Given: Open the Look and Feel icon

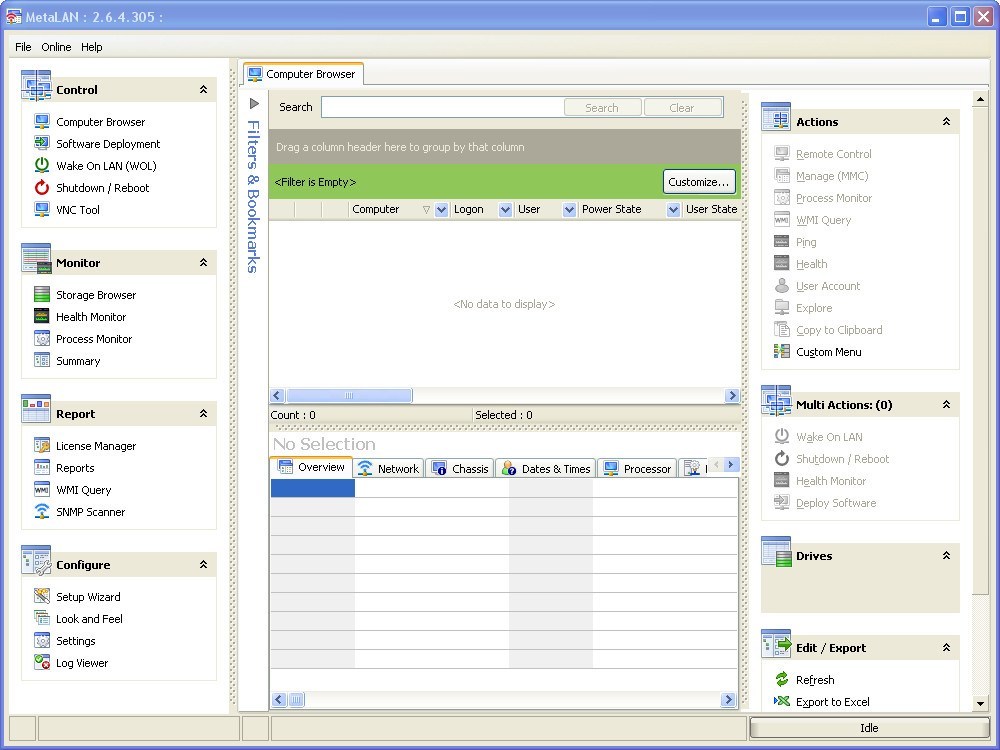Looking at the screenshot, I should 42,619.
